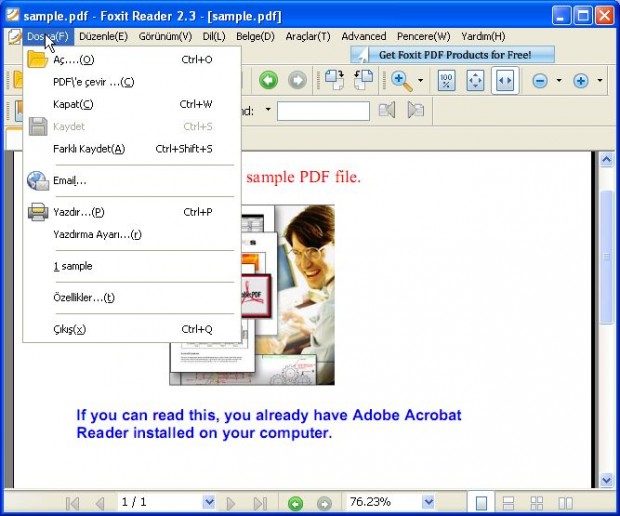Choose PDF'e çevir from Dosya menu
This screenshot has height=516, width=620.
[132, 82]
